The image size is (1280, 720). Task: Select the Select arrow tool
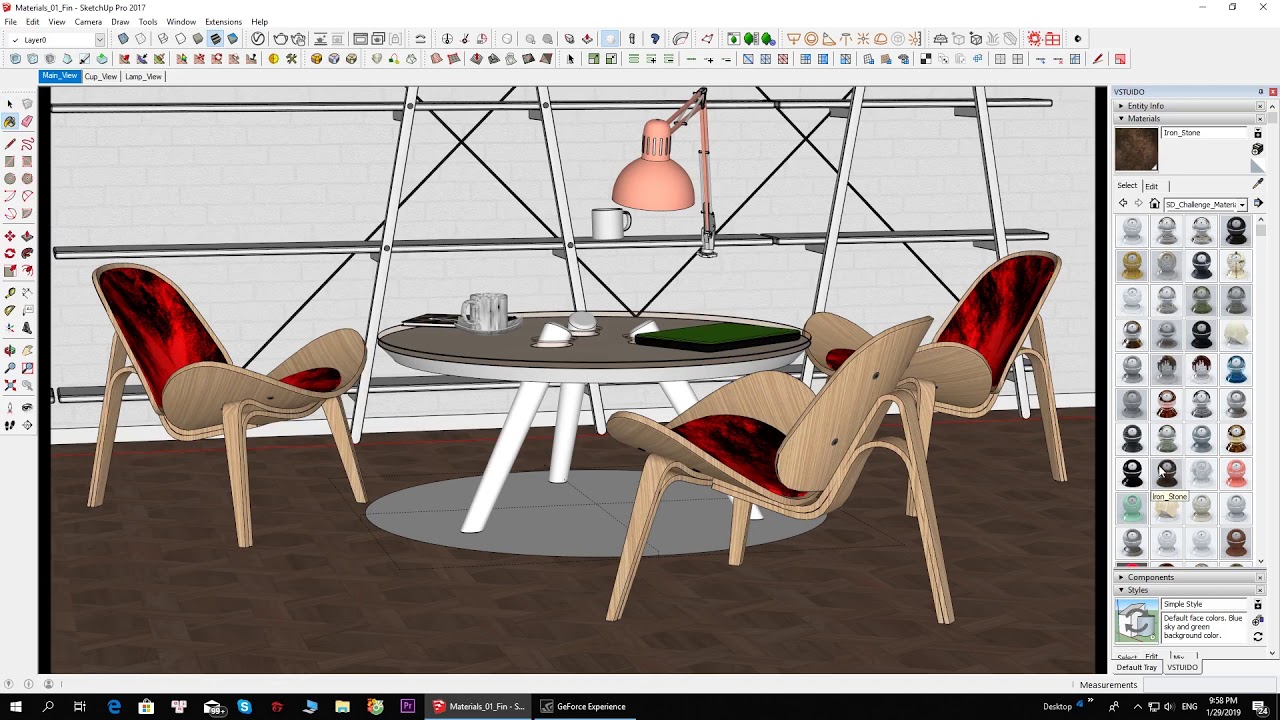coord(10,104)
